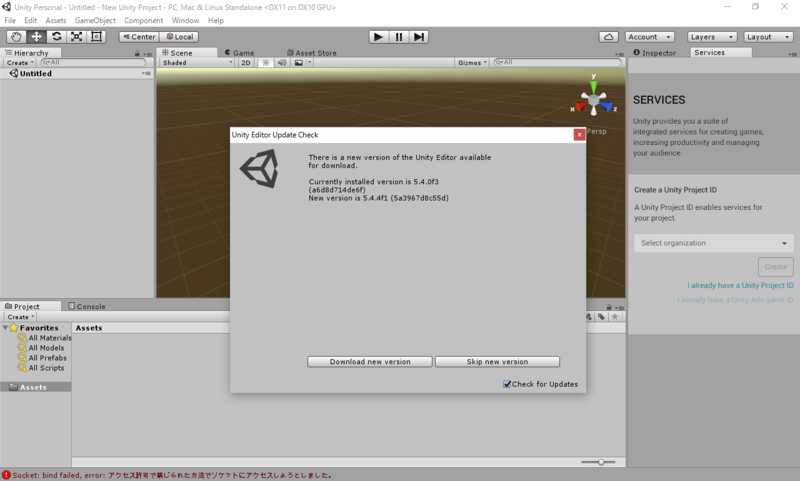
Task: Open the Assets menu
Action: [x=56, y=20]
